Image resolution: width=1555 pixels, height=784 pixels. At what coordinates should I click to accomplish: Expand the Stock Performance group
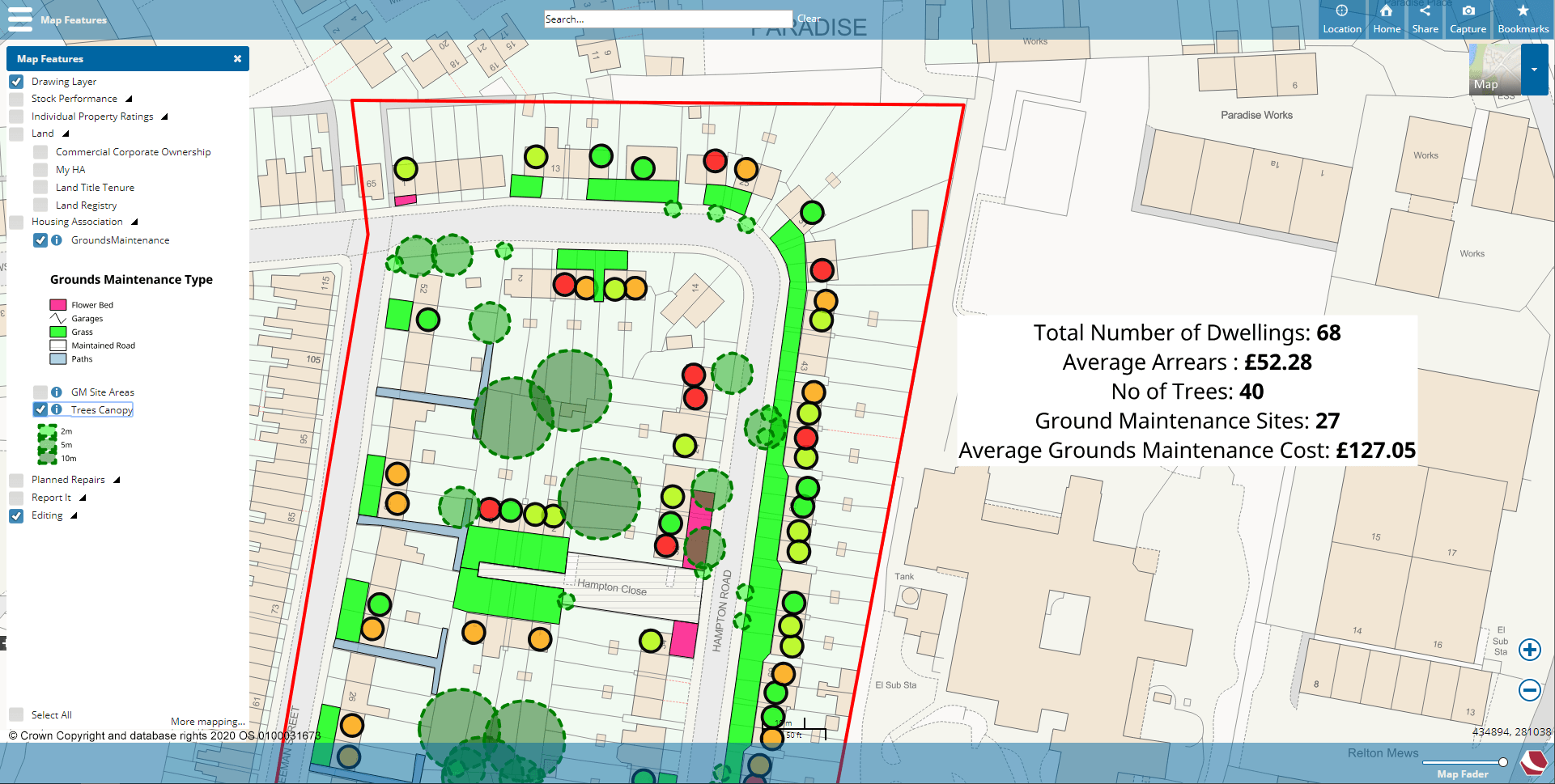129,99
